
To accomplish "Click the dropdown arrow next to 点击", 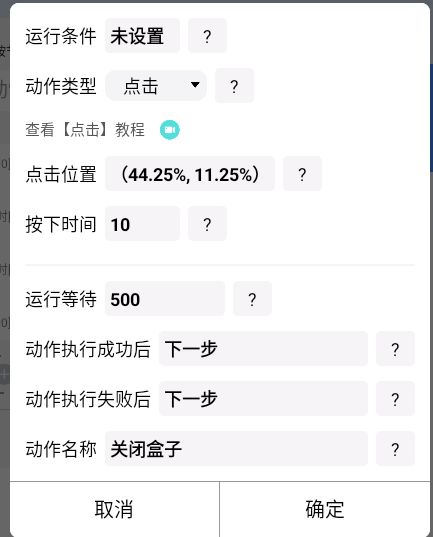I will [x=195, y=85].
